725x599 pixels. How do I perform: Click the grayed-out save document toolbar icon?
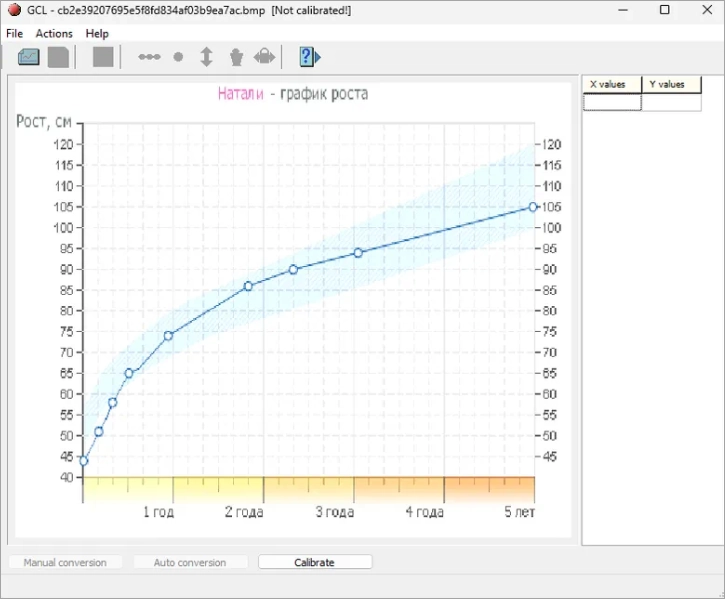point(58,57)
